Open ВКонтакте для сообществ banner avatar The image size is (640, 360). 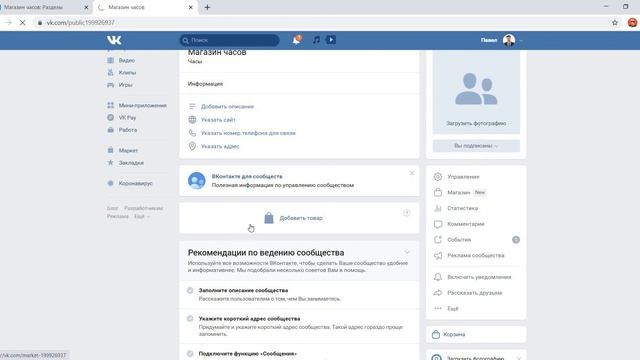click(x=196, y=180)
